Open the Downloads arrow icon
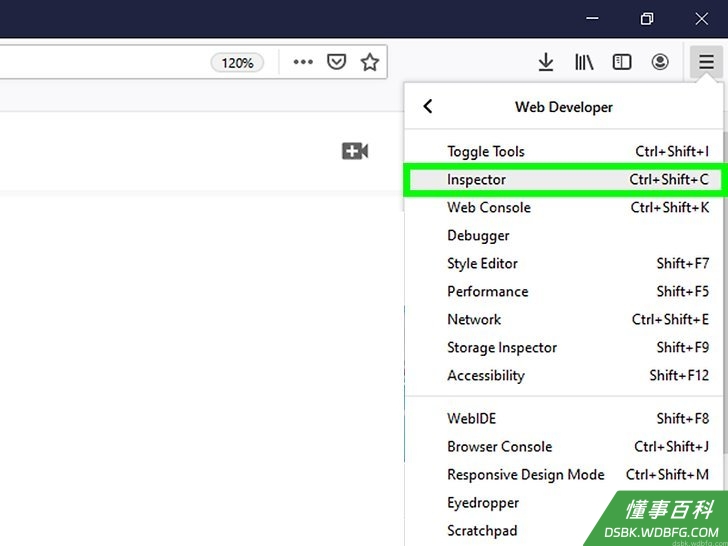The width and height of the screenshot is (728, 546). 546,62
